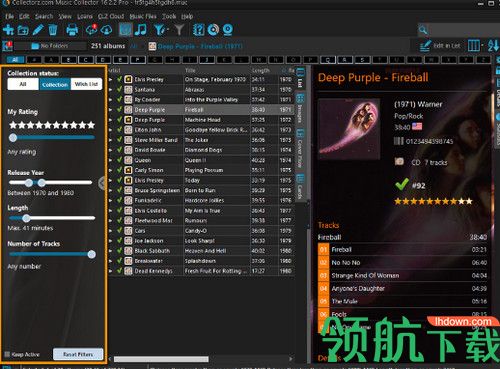This screenshot has width=500, height=369.
Task: Click the sort order A-Z icon
Action: (493, 46)
